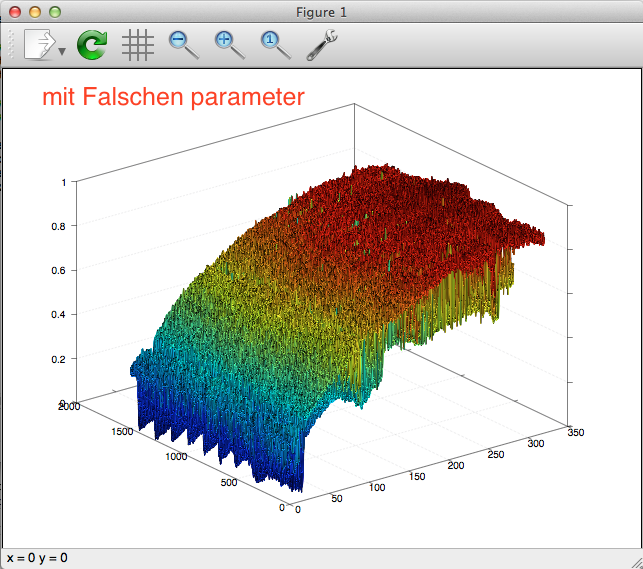643x569 pixels.
Task: Toggle the grid lines icon
Action: click(137, 44)
